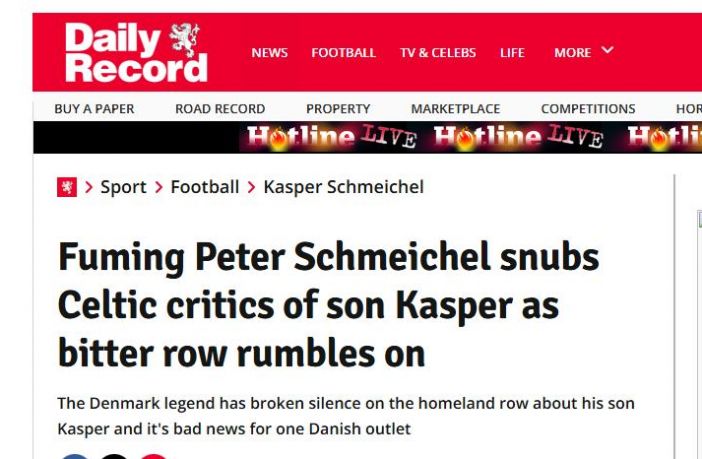Navigate to Sport in the breadcrumb
This screenshot has height=459, width=702.
(x=123, y=187)
